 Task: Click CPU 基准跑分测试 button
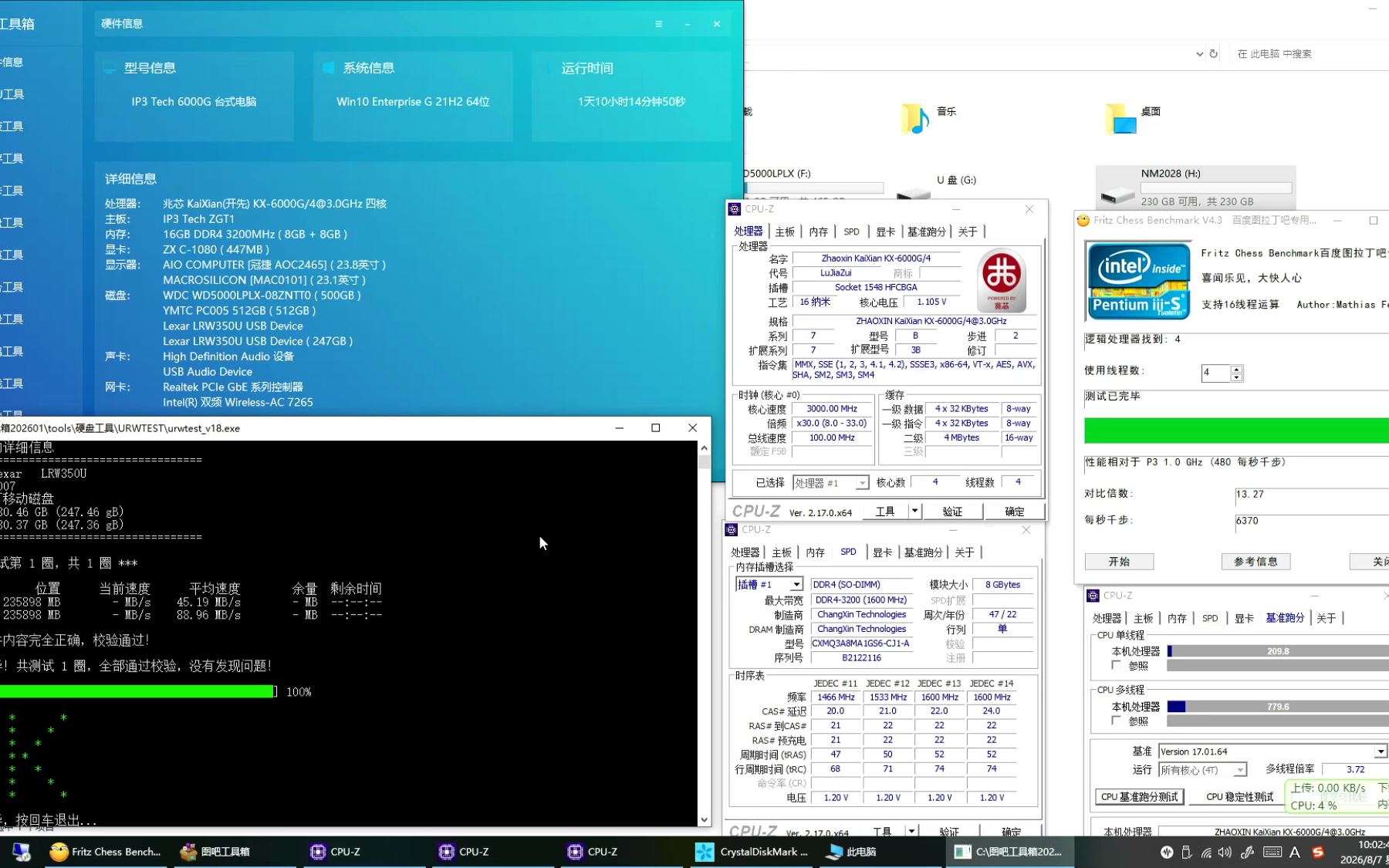click(1139, 797)
